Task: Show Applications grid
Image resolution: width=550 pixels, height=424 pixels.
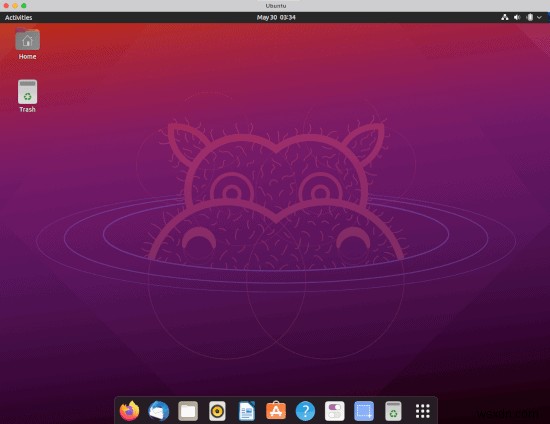Action: click(x=423, y=411)
